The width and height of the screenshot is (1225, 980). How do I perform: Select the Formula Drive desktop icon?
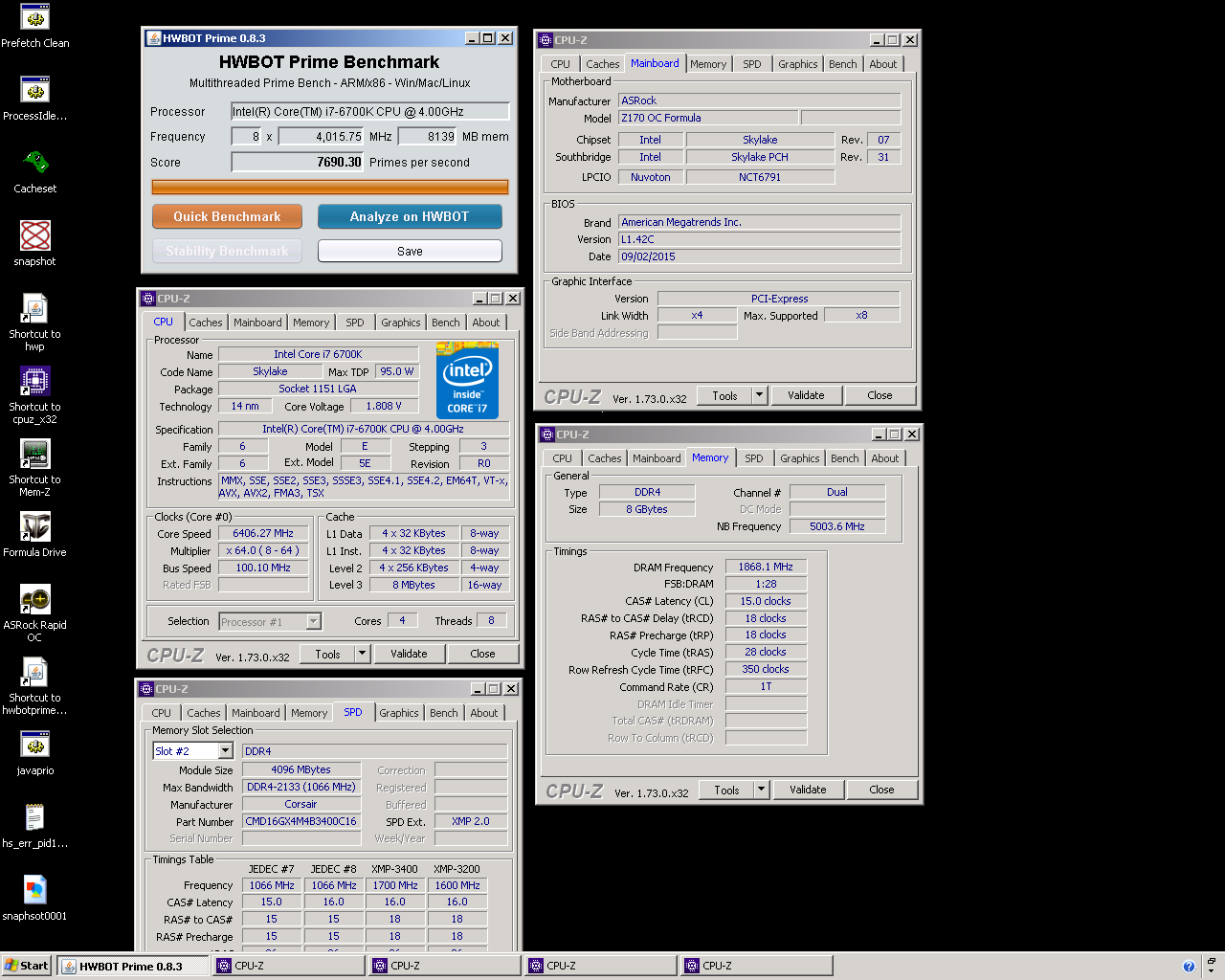click(x=35, y=535)
